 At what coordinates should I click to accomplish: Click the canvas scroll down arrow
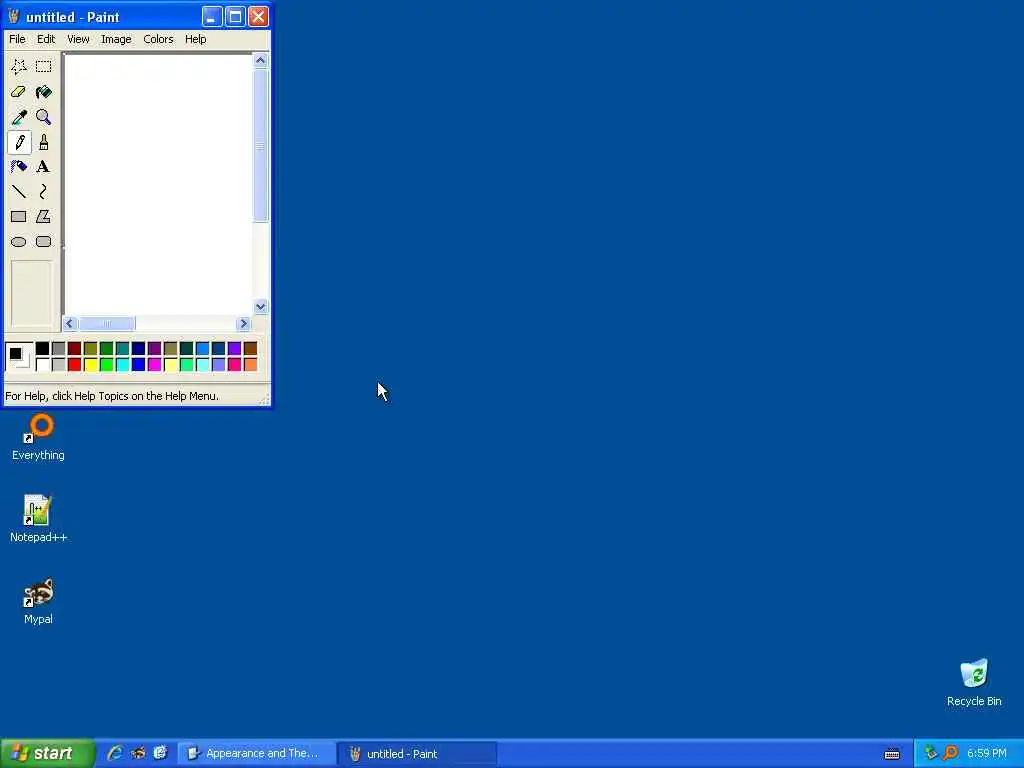click(261, 306)
